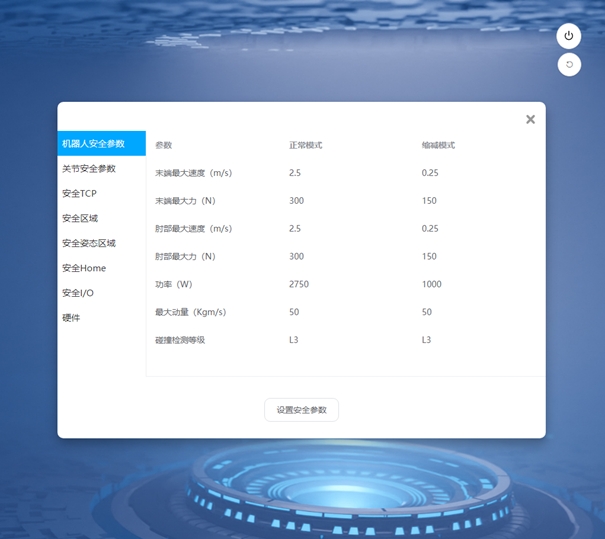The width and height of the screenshot is (605, 539).
Task: Open the 关节安全参数 tab
Action: pos(89,169)
